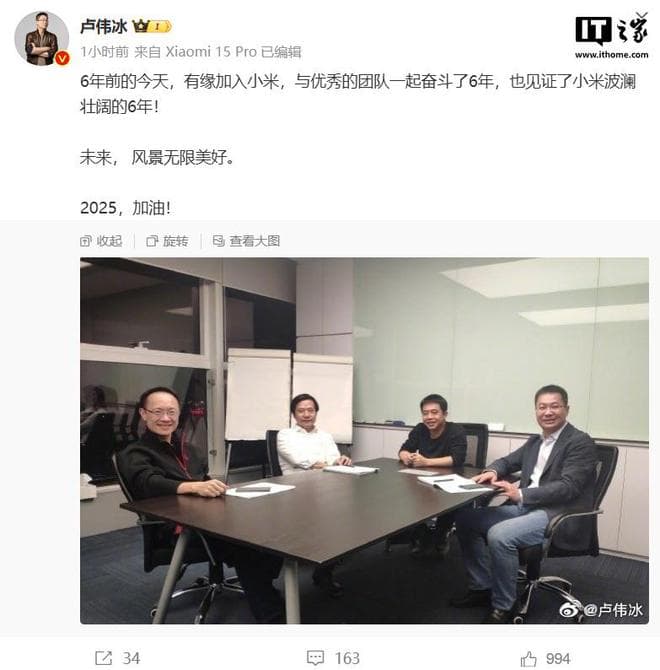Open the 1小时前 post timestamp
Viewport: 660px width, 670px height.
click(x=105, y=52)
